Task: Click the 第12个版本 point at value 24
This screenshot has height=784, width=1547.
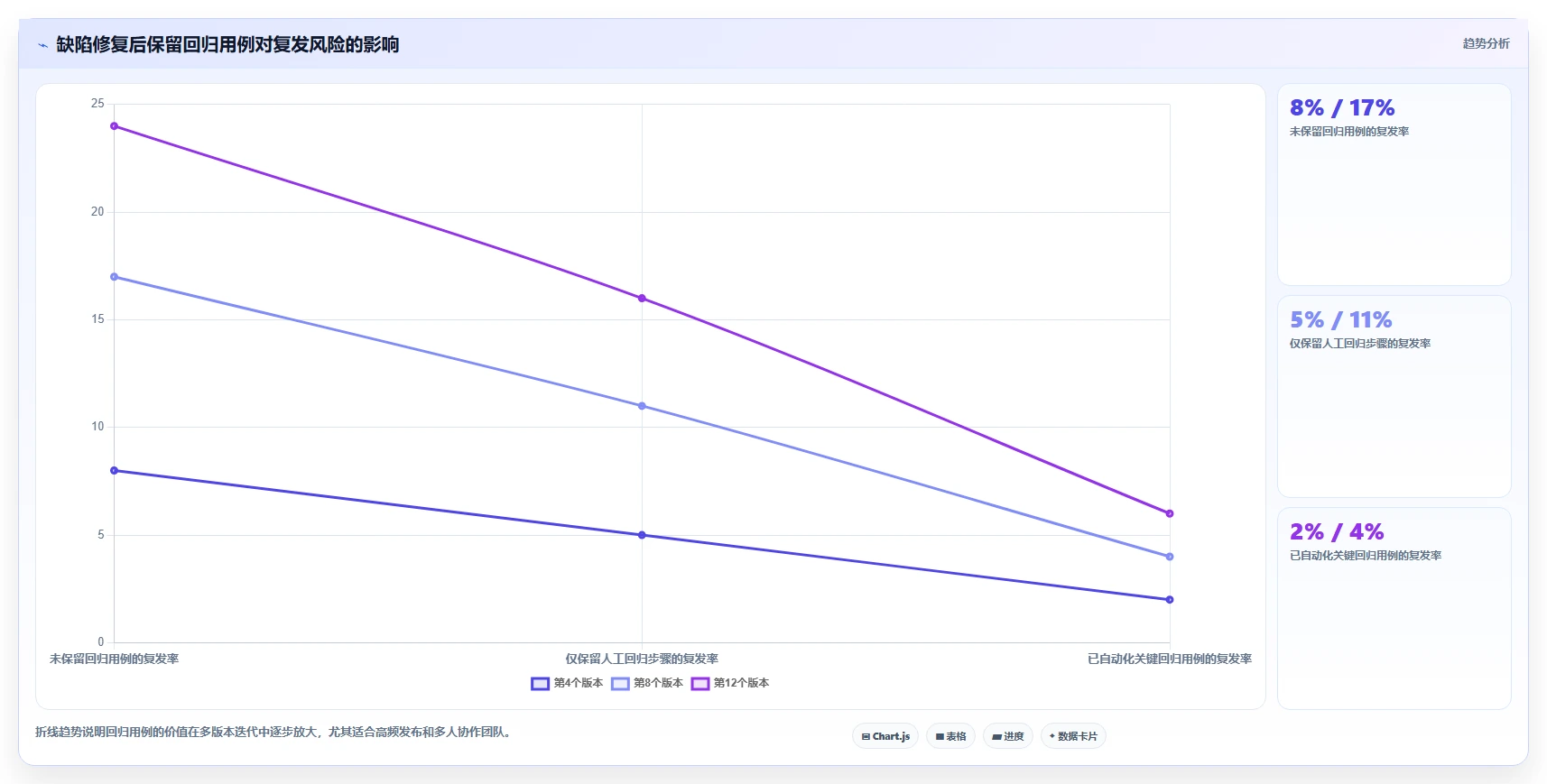Action: point(114,126)
